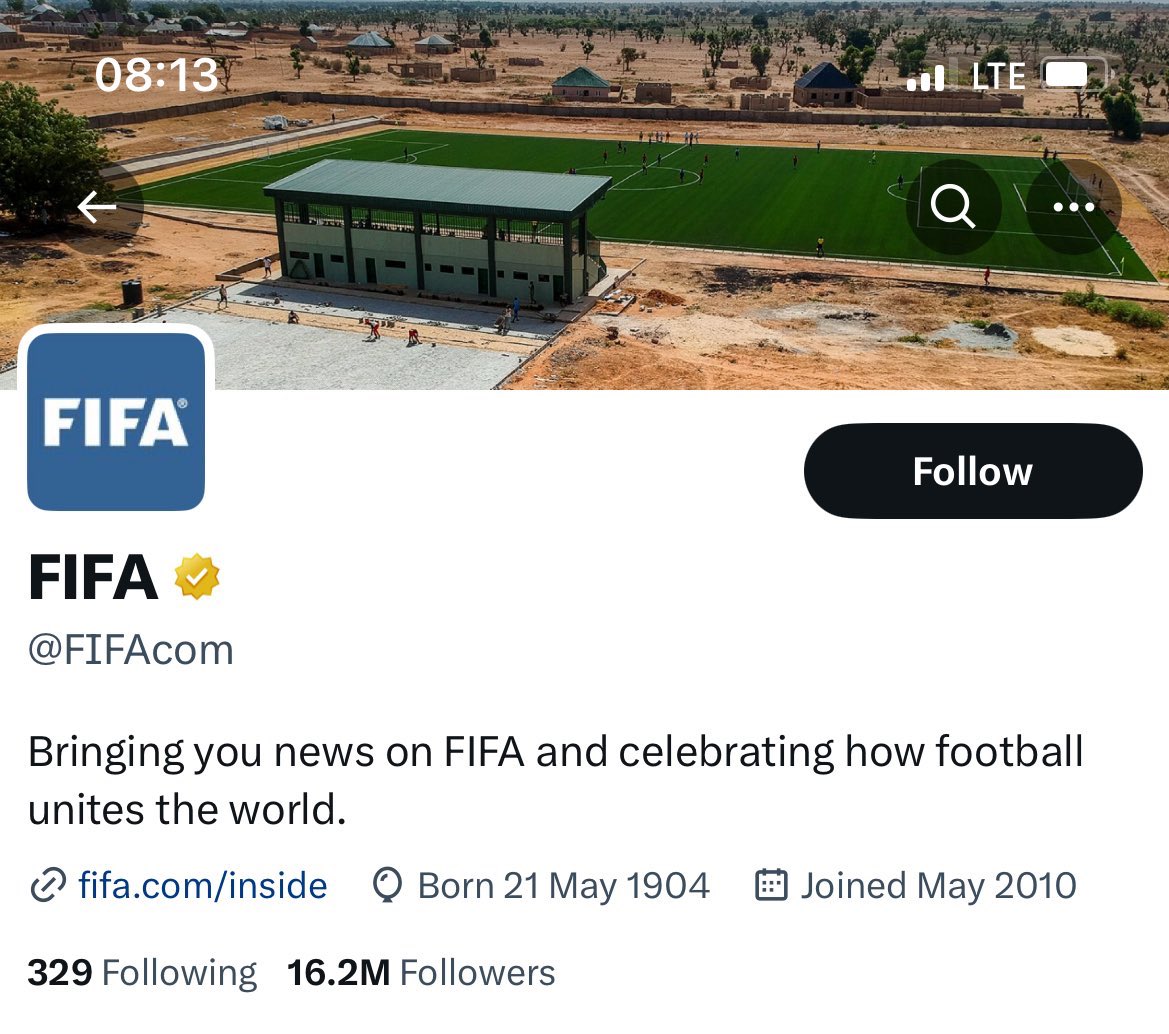Viewport: 1169px width, 1034px height.
Task: Tap the link chain icon
Action: tap(47, 886)
